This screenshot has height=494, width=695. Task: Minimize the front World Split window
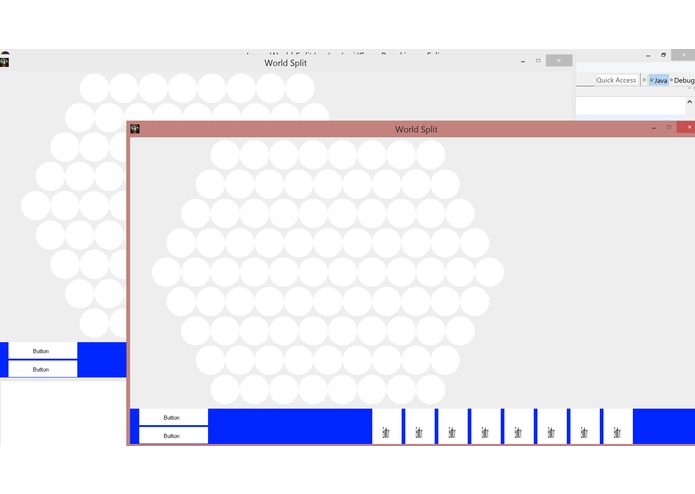pos(654,128)
